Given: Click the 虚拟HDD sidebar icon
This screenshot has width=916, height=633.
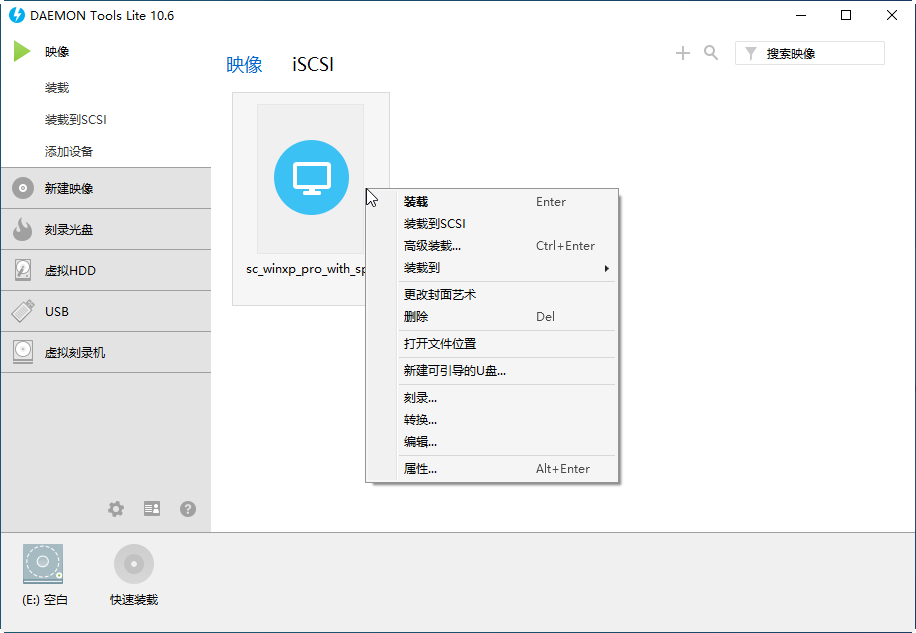Looking at the screenshot, I should click(22, 270).
